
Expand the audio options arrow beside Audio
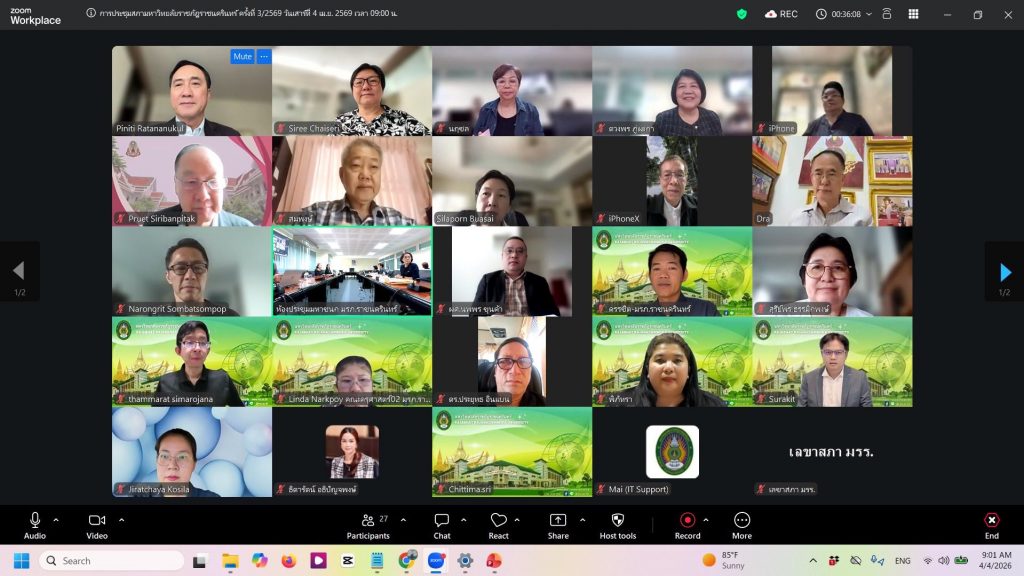56,519
